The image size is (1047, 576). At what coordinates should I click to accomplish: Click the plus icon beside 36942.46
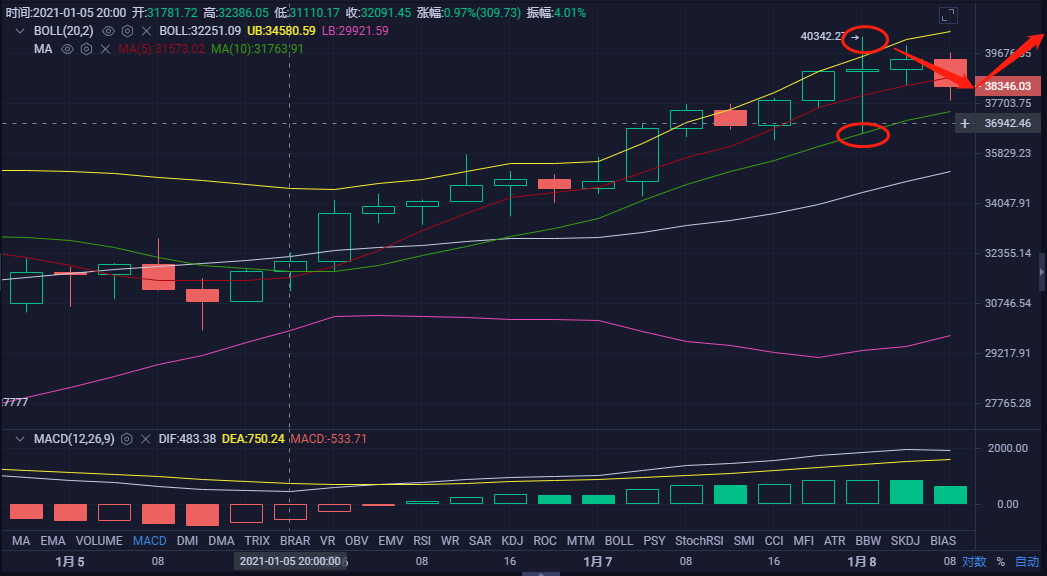pos(964,123)
